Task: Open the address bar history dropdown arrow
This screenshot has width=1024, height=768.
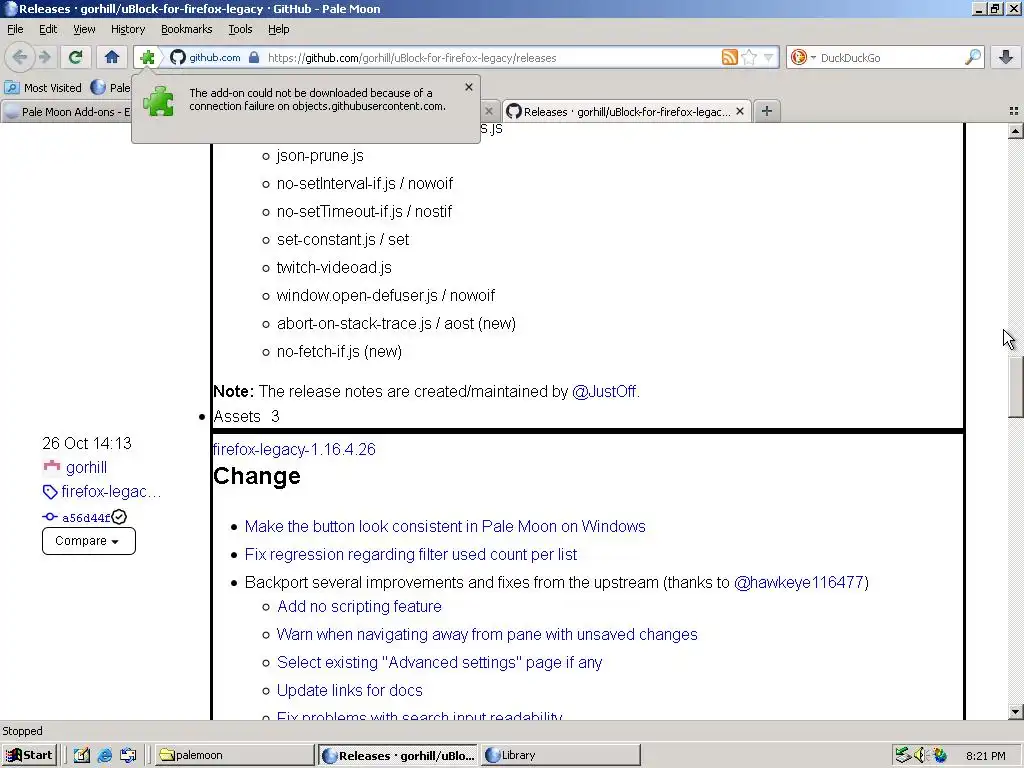Action: point(768,57)
